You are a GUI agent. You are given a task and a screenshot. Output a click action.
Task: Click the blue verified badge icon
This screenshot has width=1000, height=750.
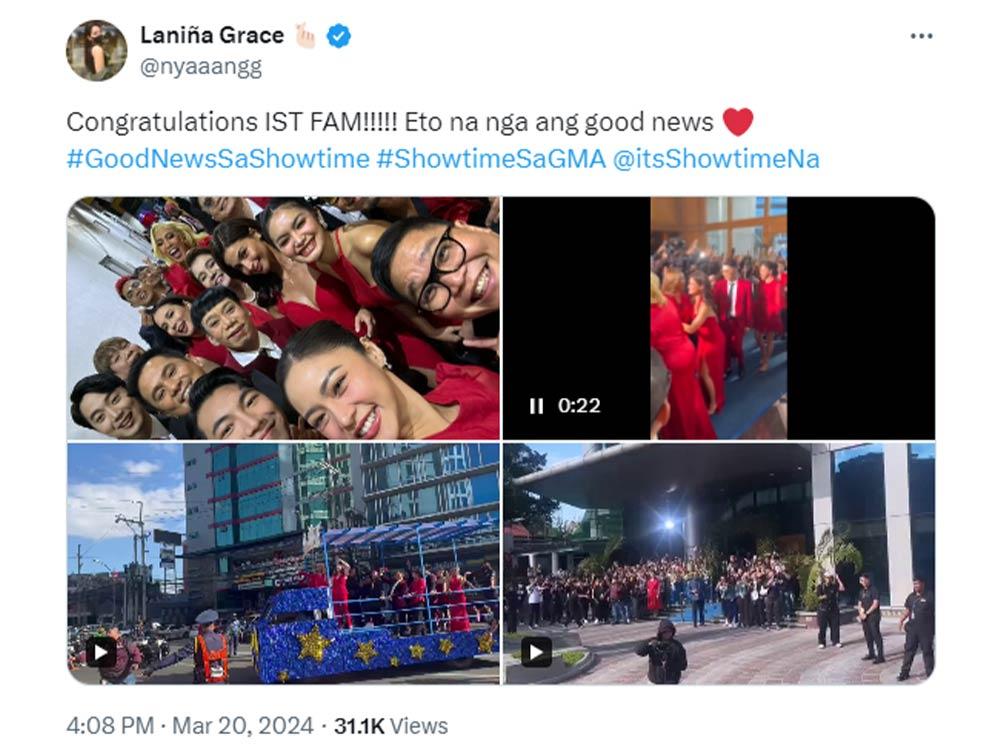[x=339, y=36]
